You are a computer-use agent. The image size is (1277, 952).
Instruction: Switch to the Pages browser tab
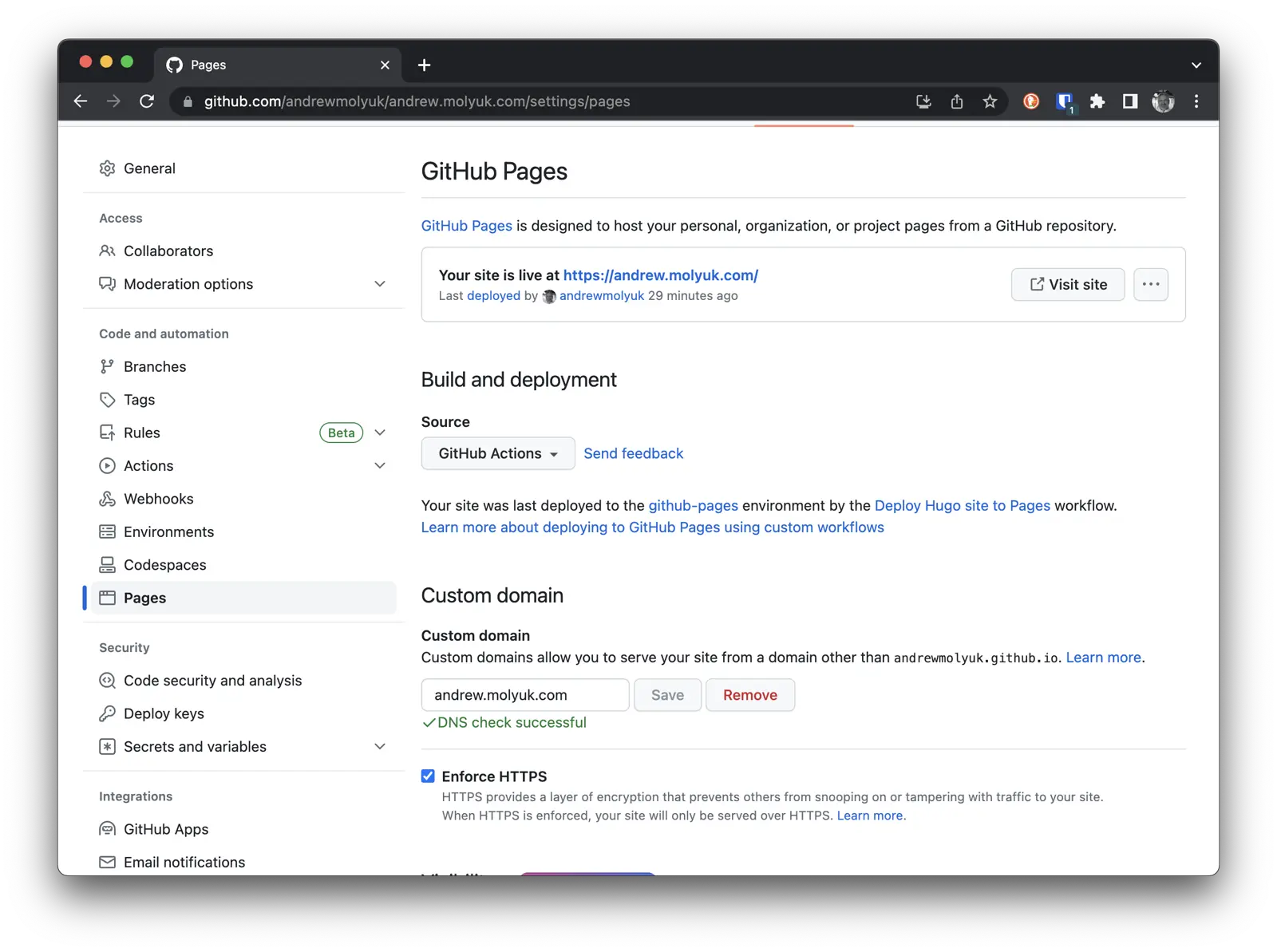[x=208, y=65]
